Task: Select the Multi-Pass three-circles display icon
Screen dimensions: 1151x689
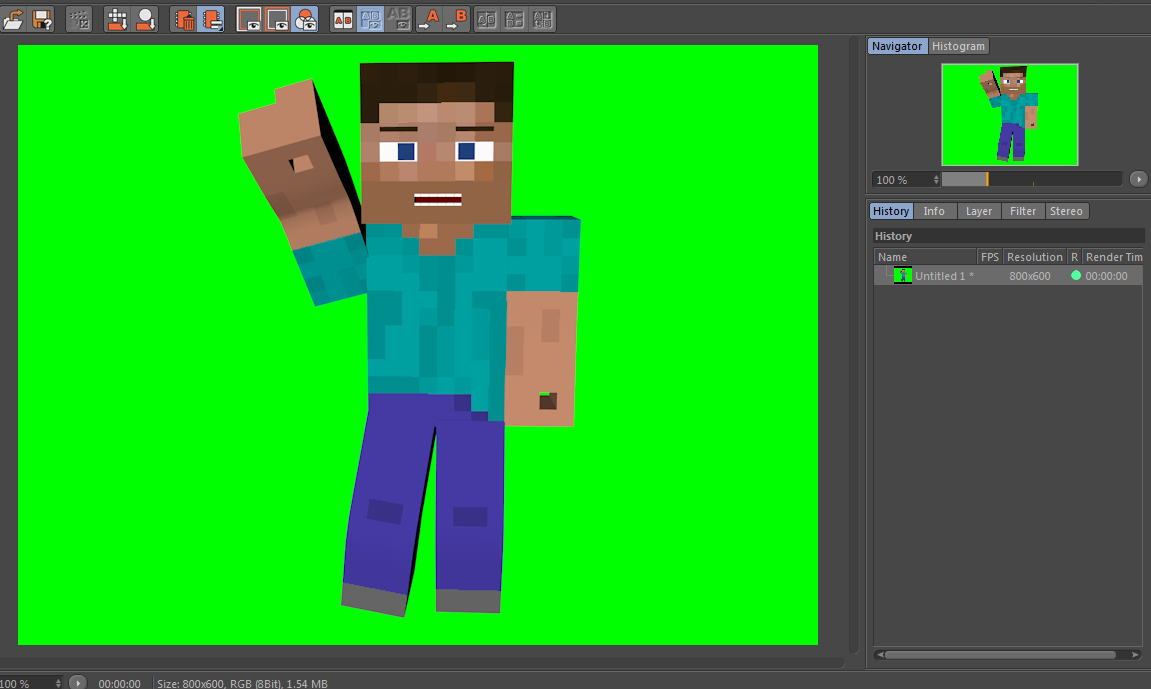Action: point(305,19)
